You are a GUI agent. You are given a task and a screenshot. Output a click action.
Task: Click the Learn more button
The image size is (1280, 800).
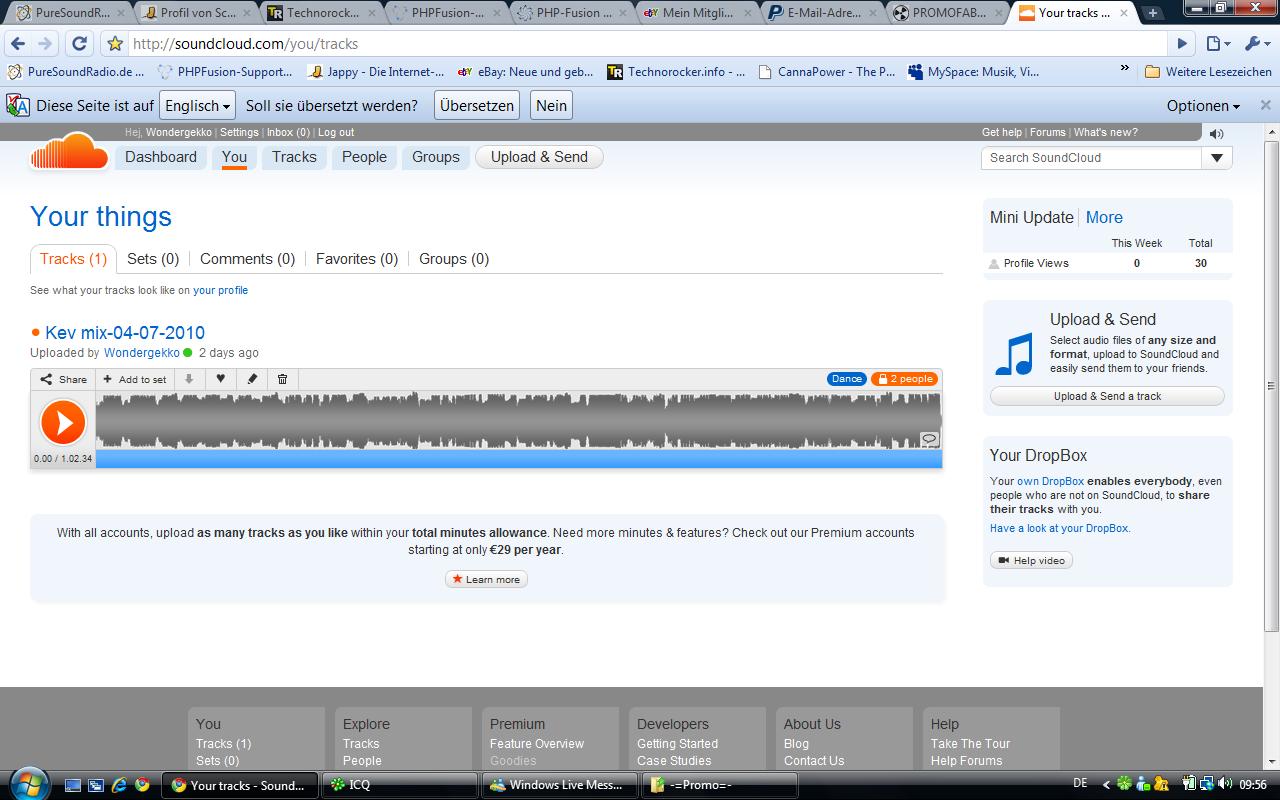pyautogui.click(x=486, y=579)
